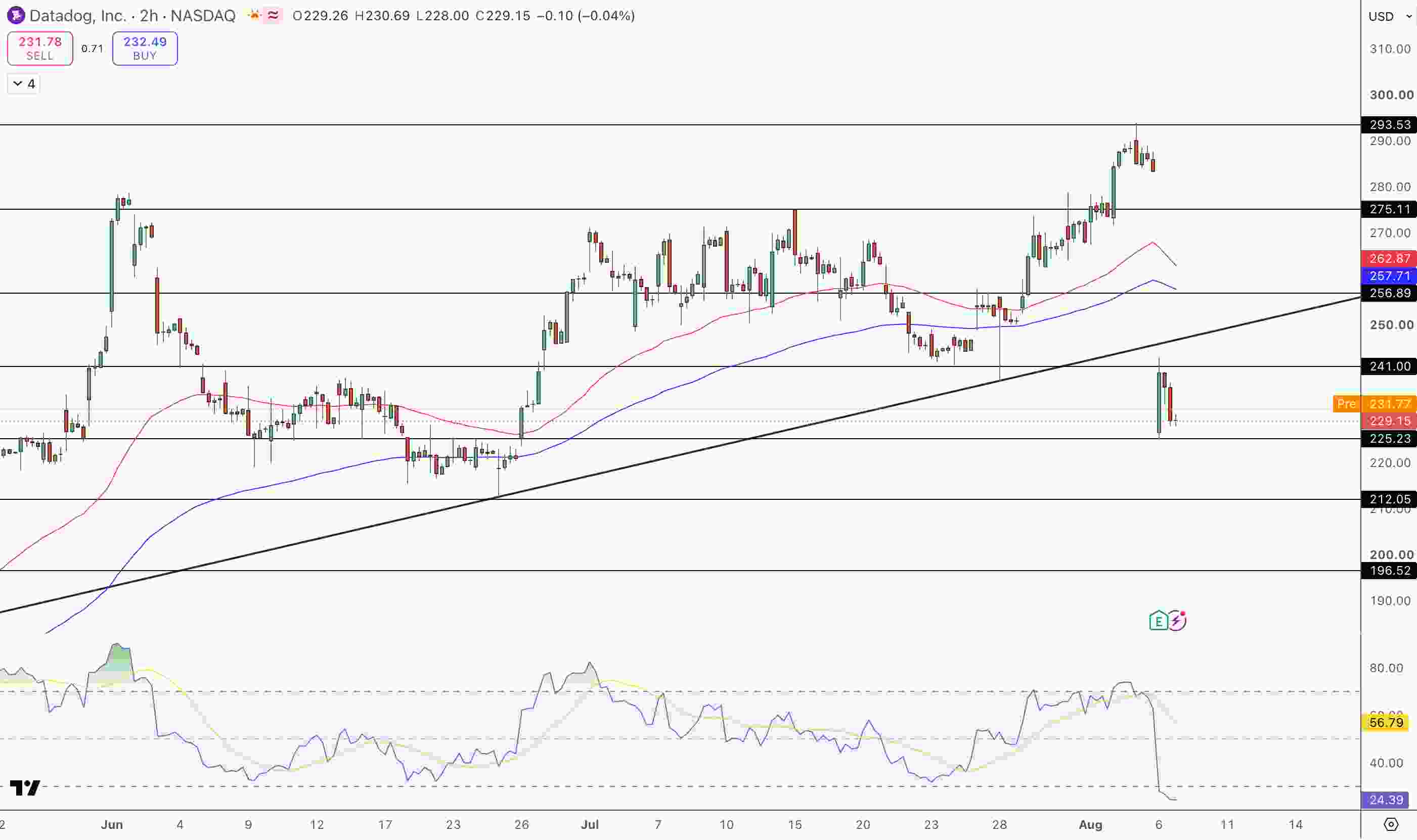Click the open value O229.26
Screen dimensions: 1417x840
[320, 16]
